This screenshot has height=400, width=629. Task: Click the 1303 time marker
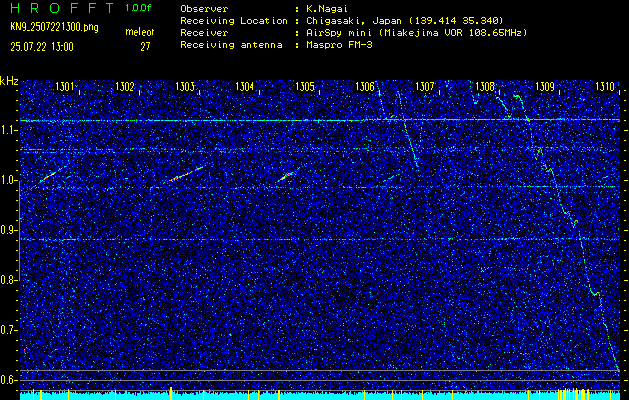(185, 87)
